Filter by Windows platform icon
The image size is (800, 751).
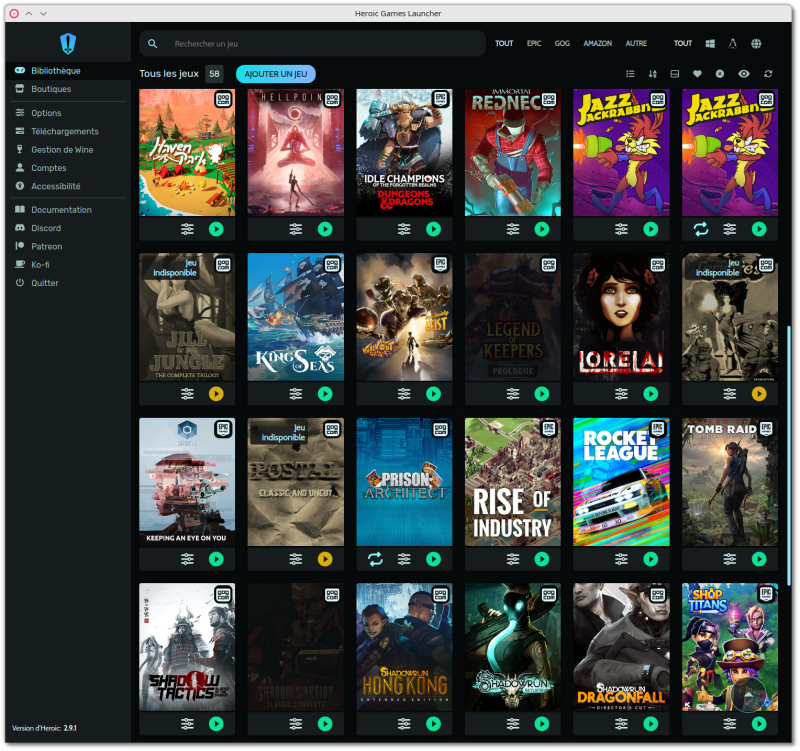(x=710, y=43)
